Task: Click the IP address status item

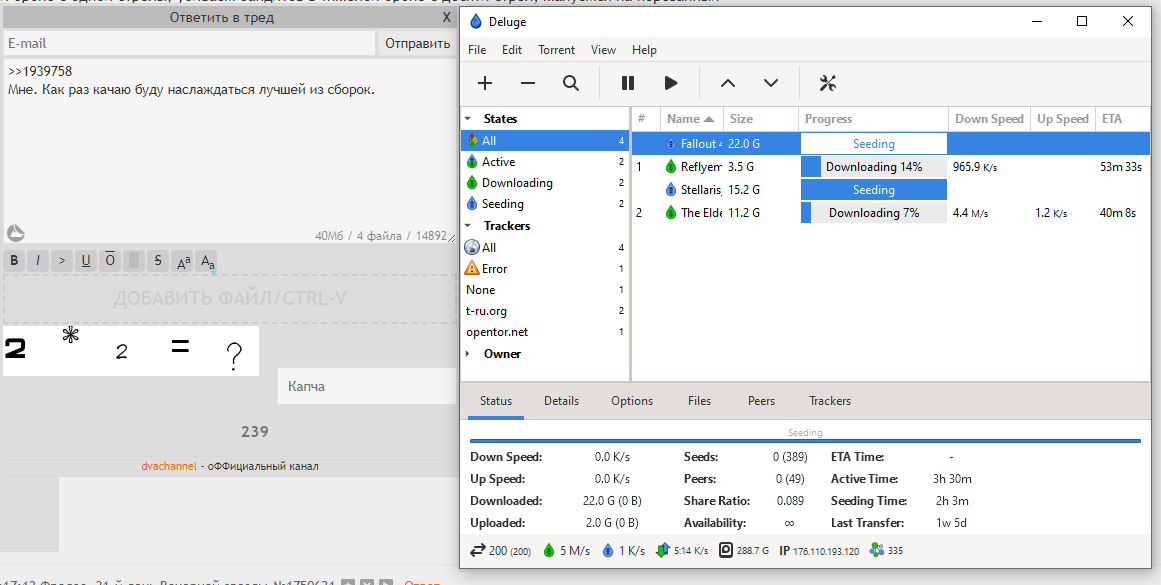Action: click(x=819, y=551)
